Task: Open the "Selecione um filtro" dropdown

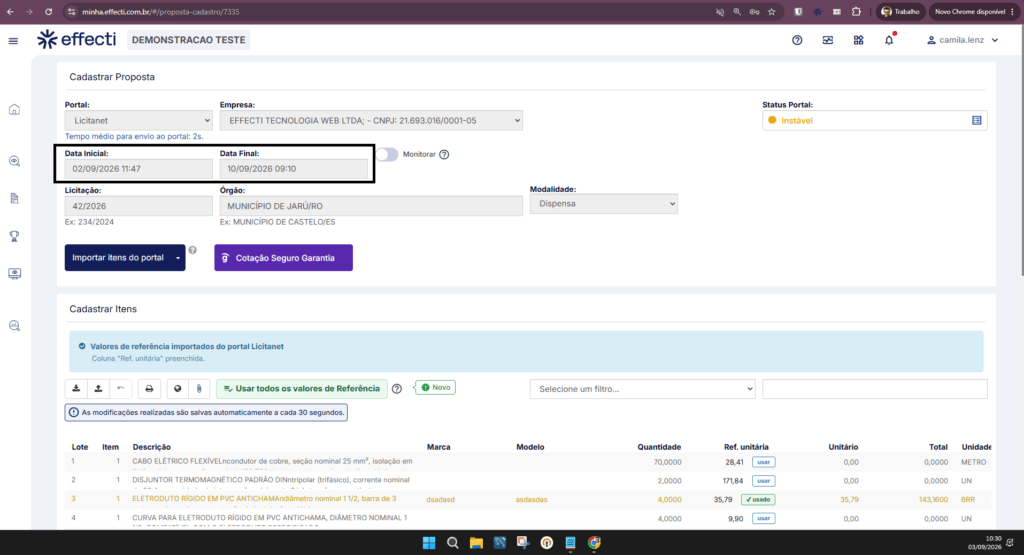Action: coord(643,388)
